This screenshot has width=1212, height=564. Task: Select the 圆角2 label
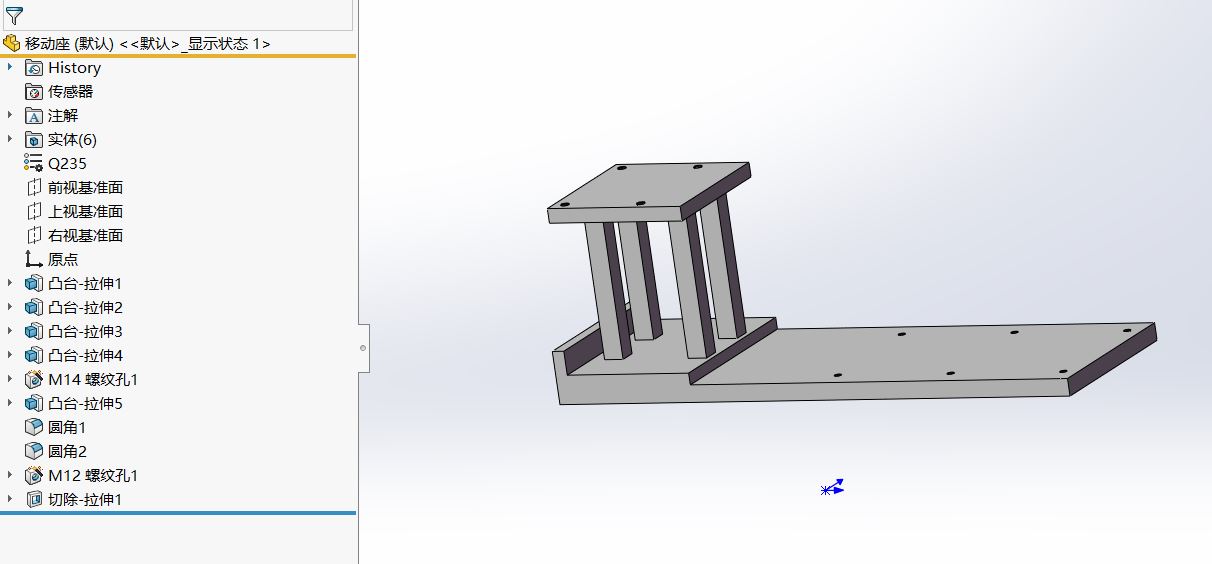tap(67, 452)
